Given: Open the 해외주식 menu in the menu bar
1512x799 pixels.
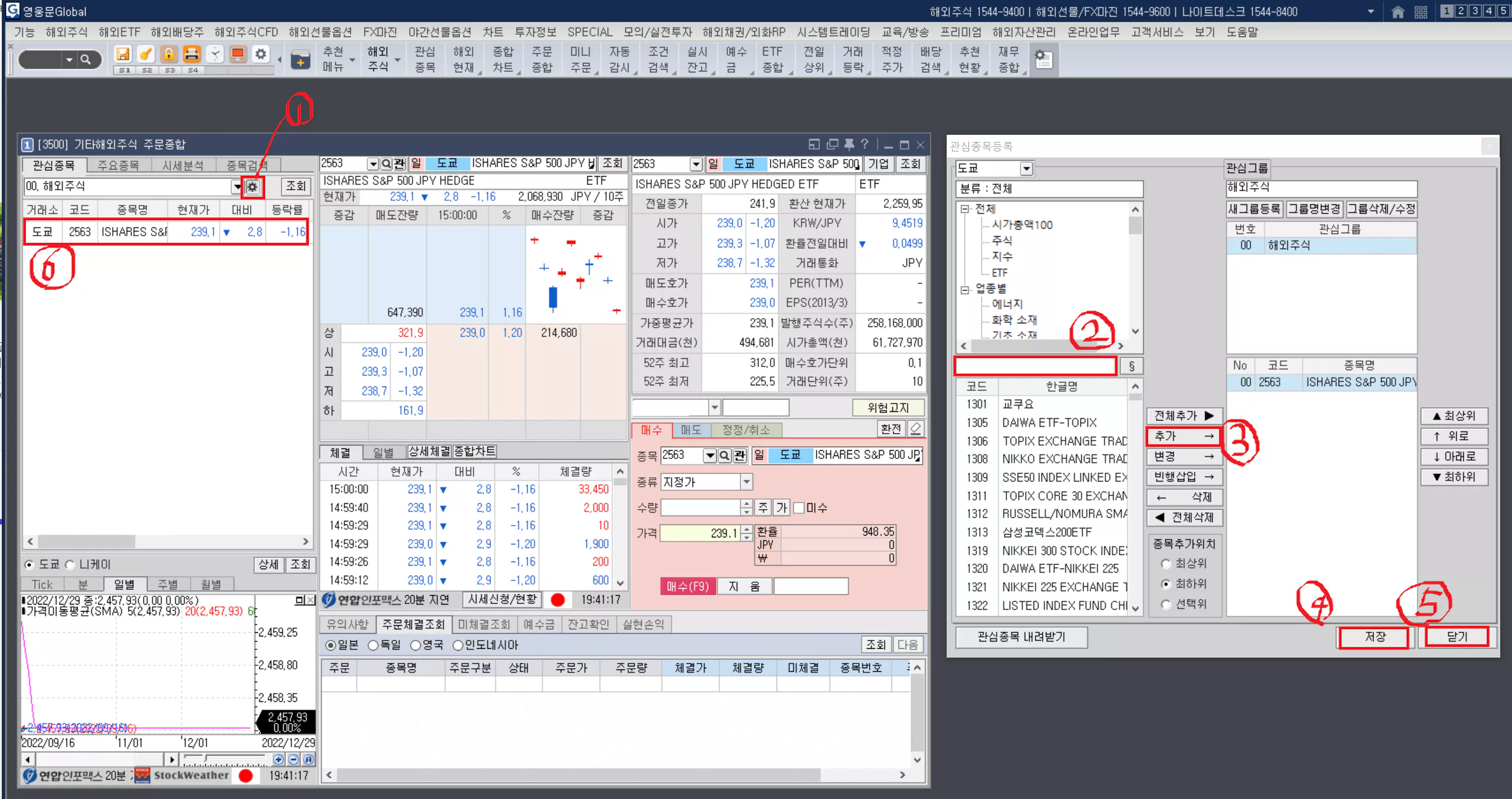Looking at the screenshot, I should 67,32.
